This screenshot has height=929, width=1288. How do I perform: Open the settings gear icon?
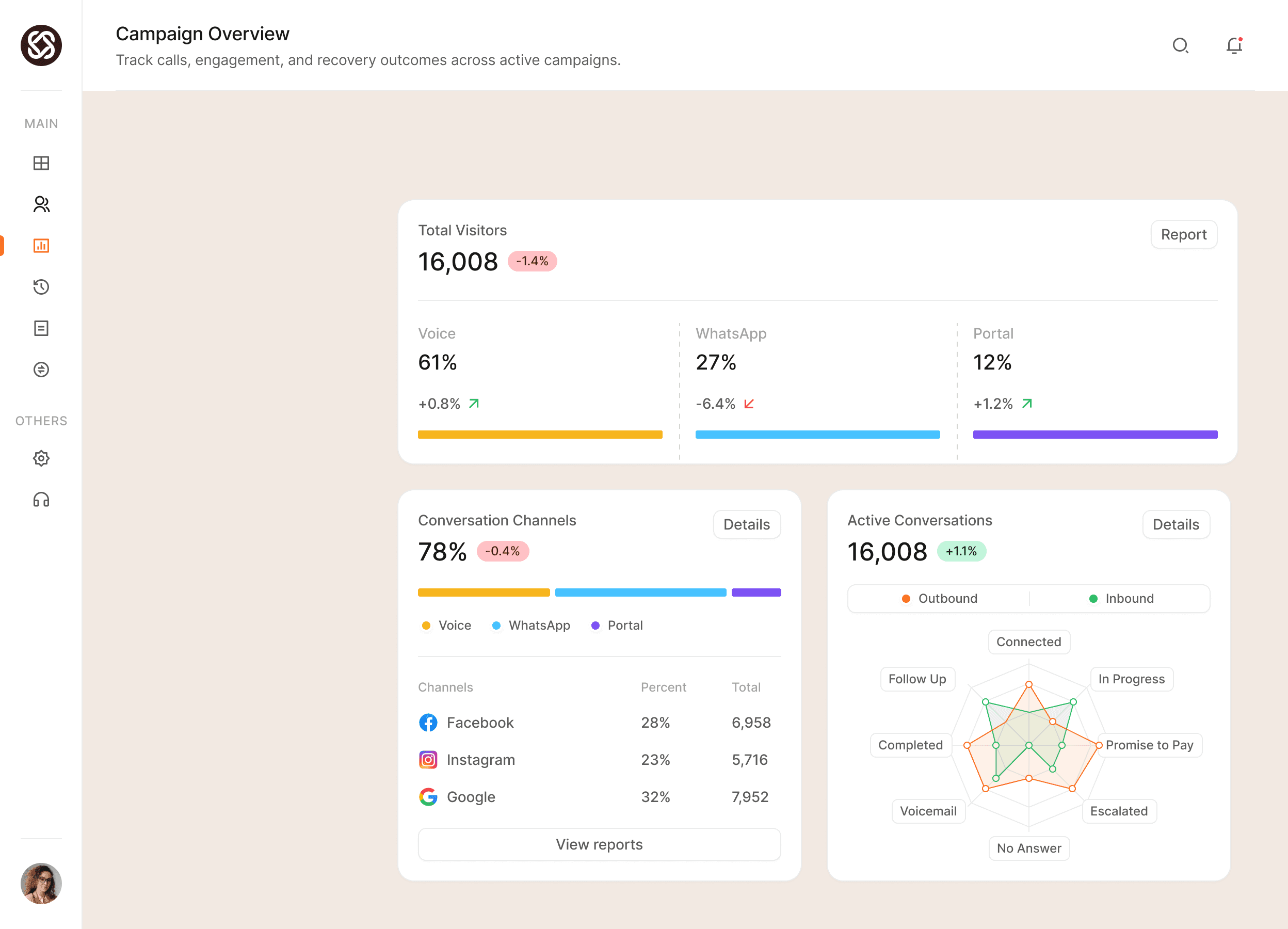click(41, 458)
